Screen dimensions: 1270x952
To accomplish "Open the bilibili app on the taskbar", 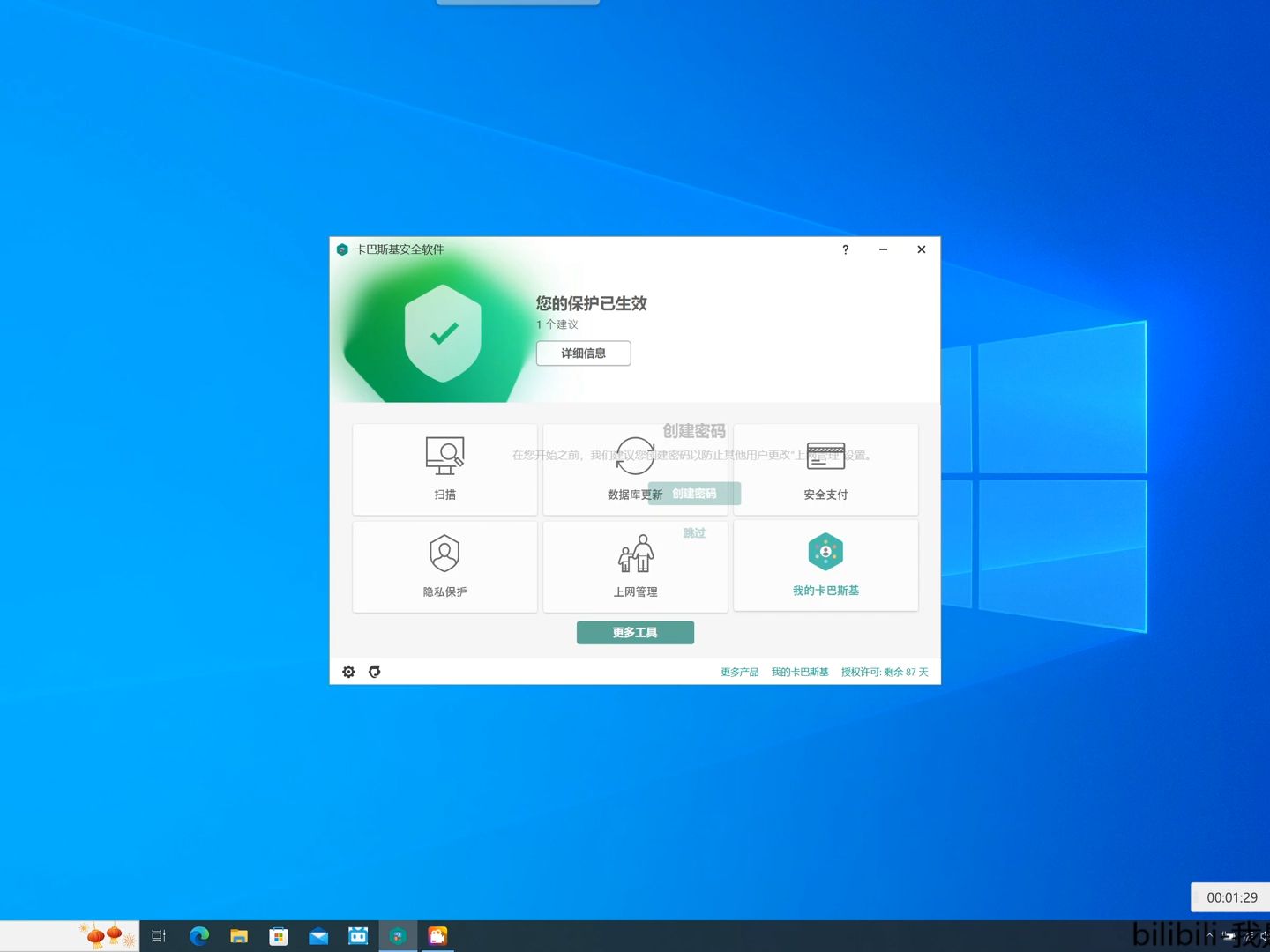I will [x=358, y=936].
